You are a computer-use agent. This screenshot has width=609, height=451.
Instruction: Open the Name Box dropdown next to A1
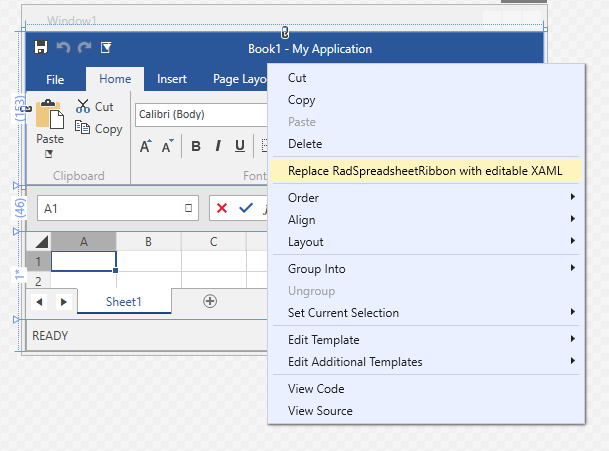click(x=188, y=208)
